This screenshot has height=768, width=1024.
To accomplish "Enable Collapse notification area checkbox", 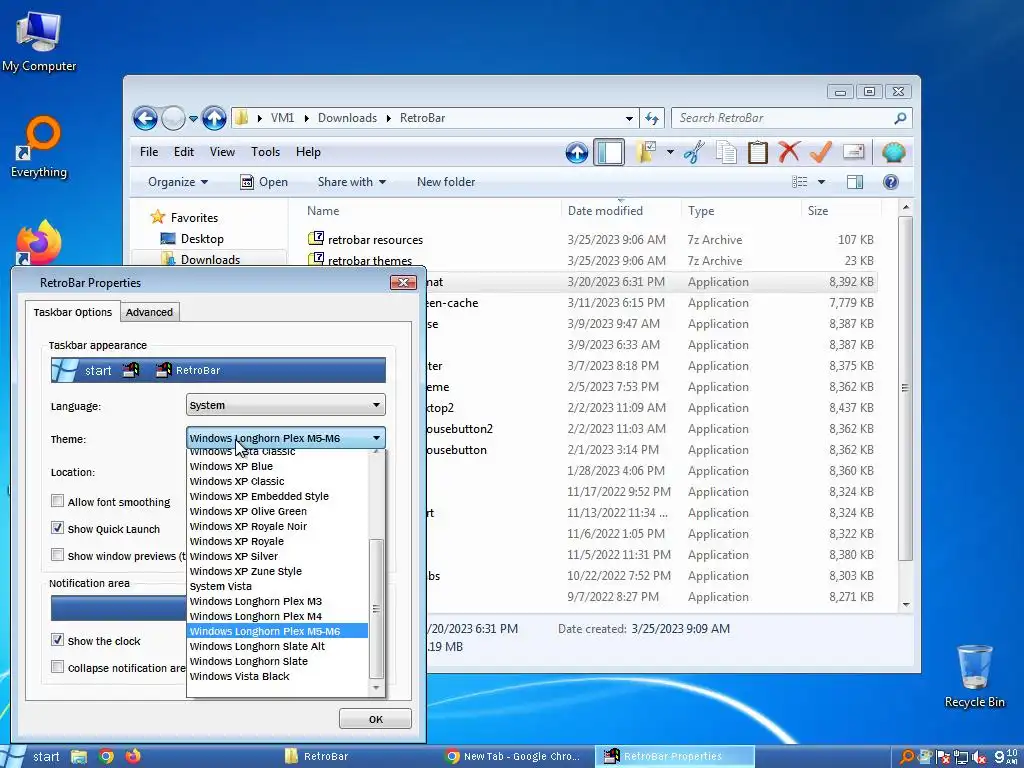I will 57,667.
